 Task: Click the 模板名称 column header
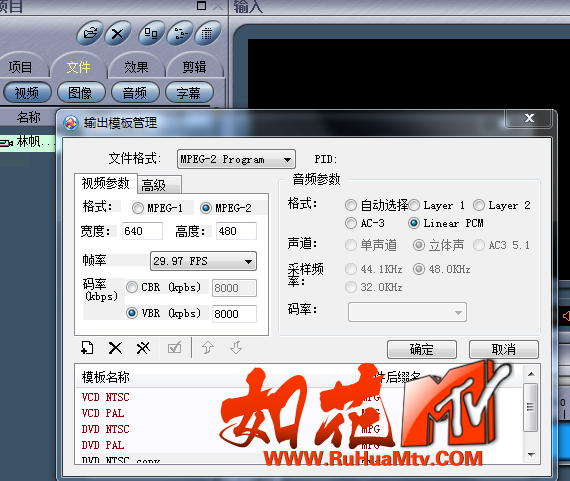point(214,377)
